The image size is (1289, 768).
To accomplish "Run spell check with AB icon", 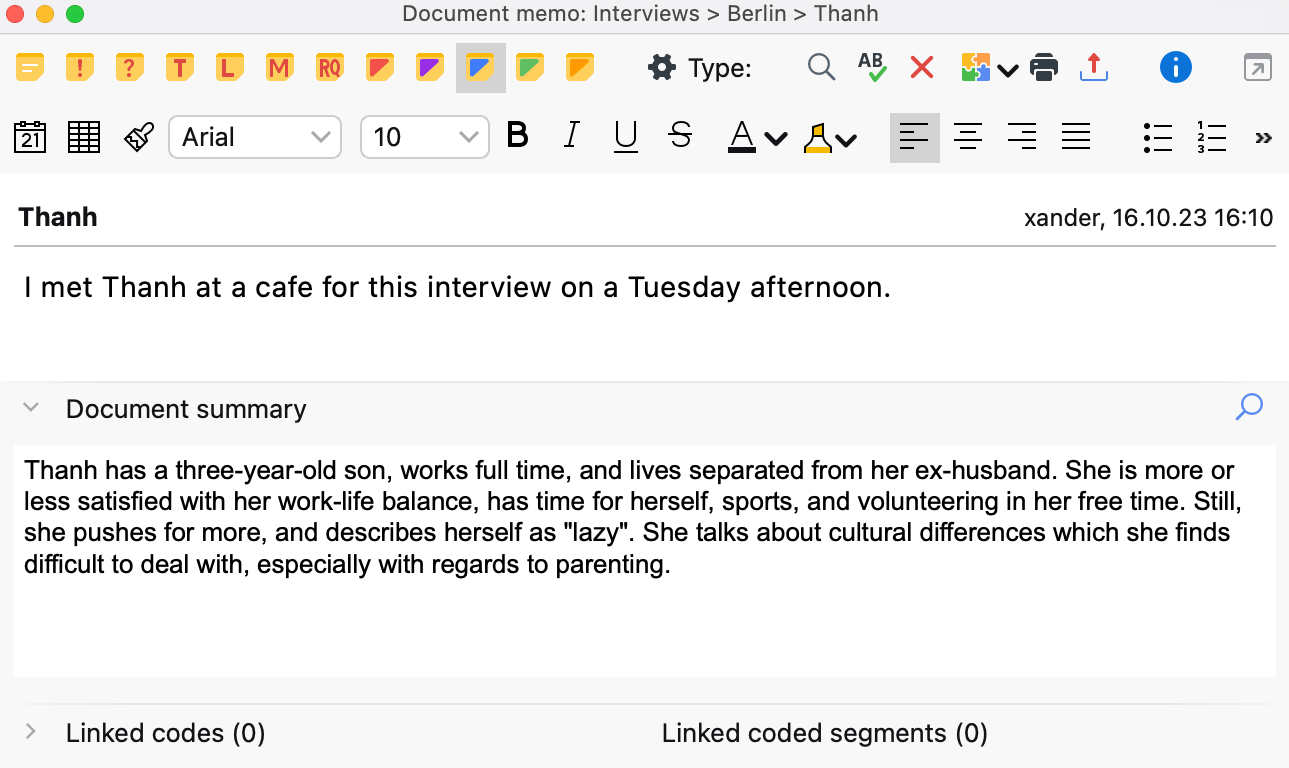I will [x=872, y=68].
